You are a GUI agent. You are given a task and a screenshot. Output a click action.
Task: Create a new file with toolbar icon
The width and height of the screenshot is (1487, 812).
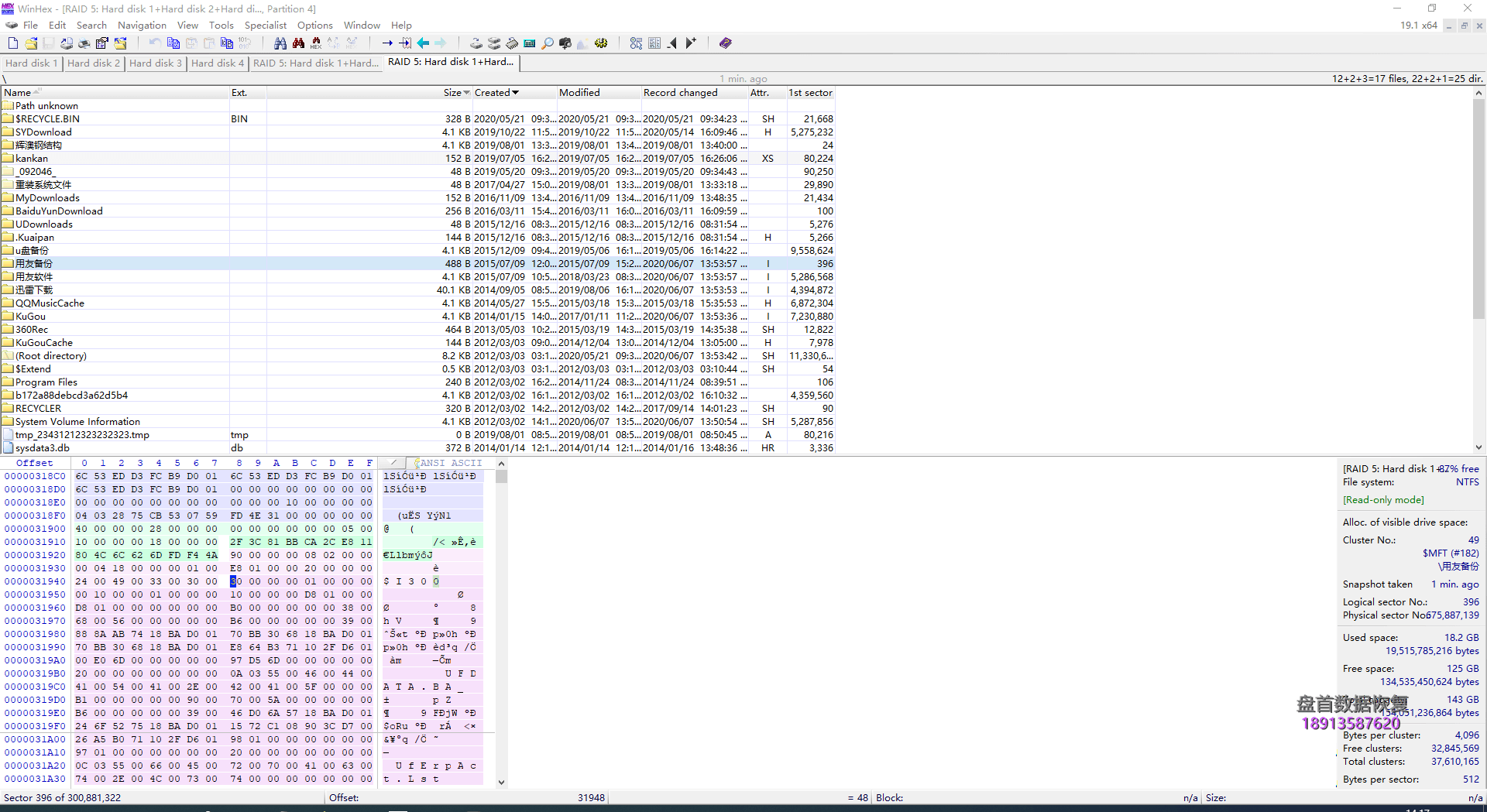tap(12, 43)
